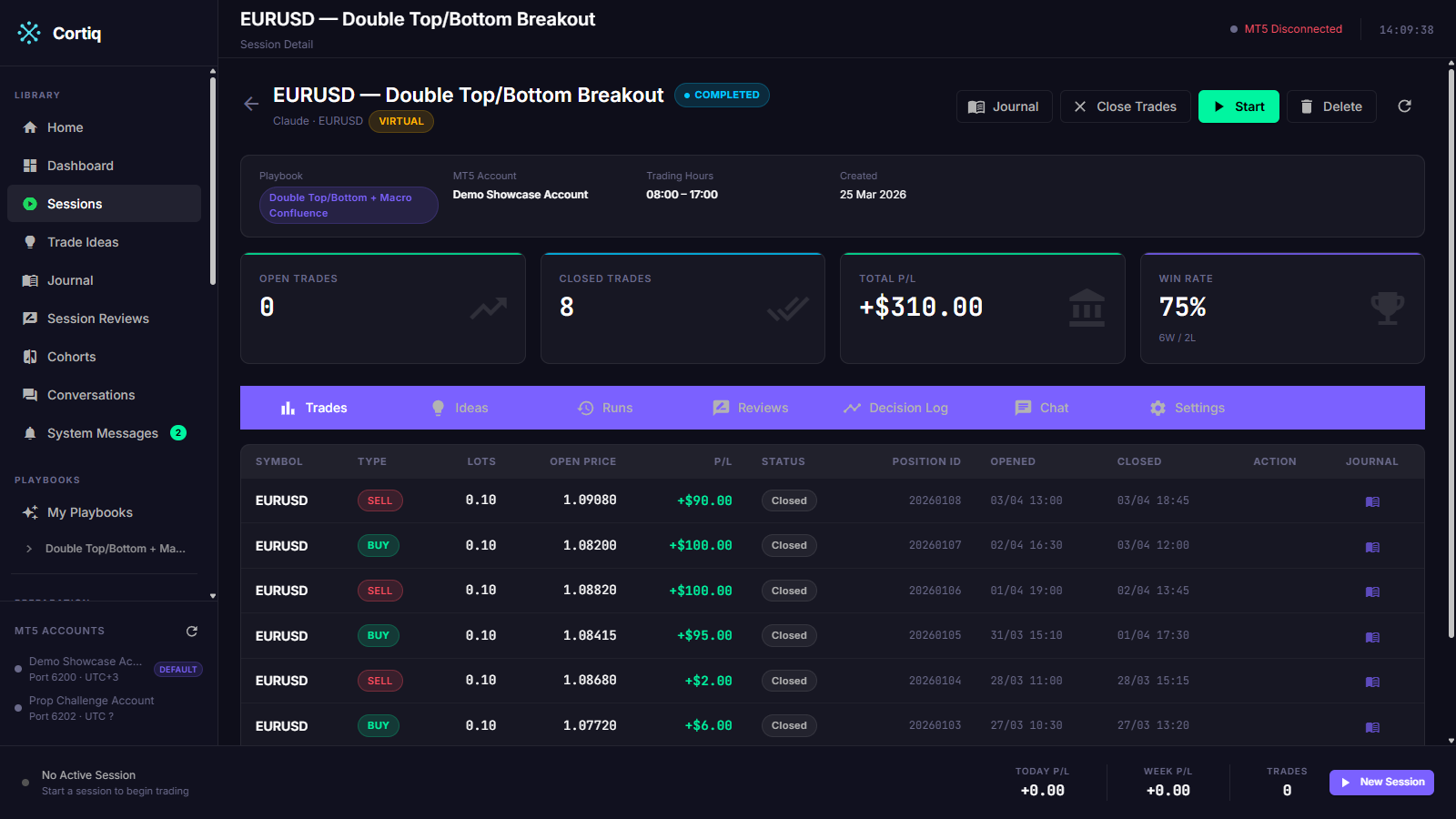Open journal icon for trade 20260104
This screenshot has width=1456, height=819.
[x=1372, y=682]
